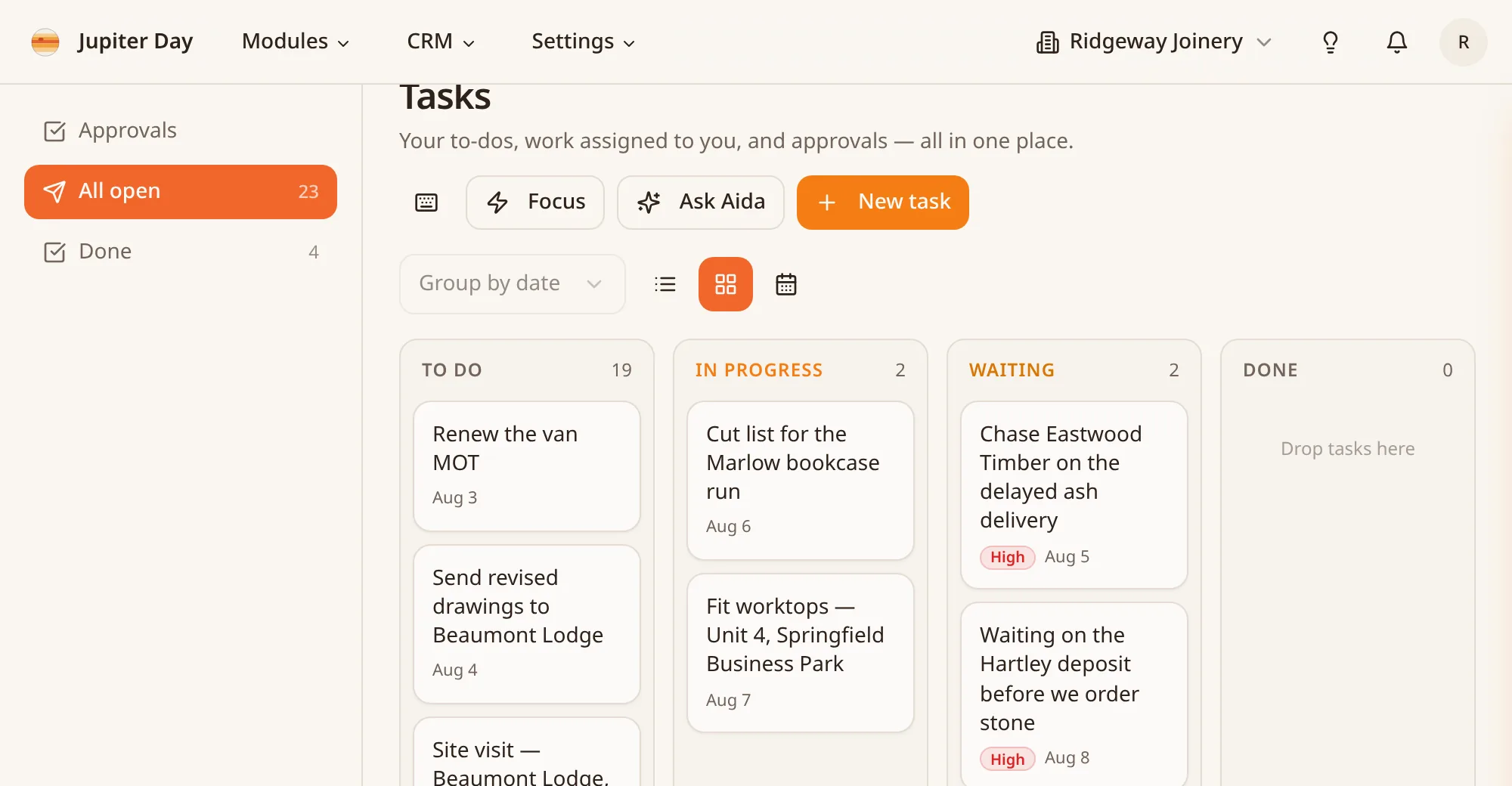
Task: Open the Ridgeway Joinery company switcher
Action: click(x=1154, y=42)
